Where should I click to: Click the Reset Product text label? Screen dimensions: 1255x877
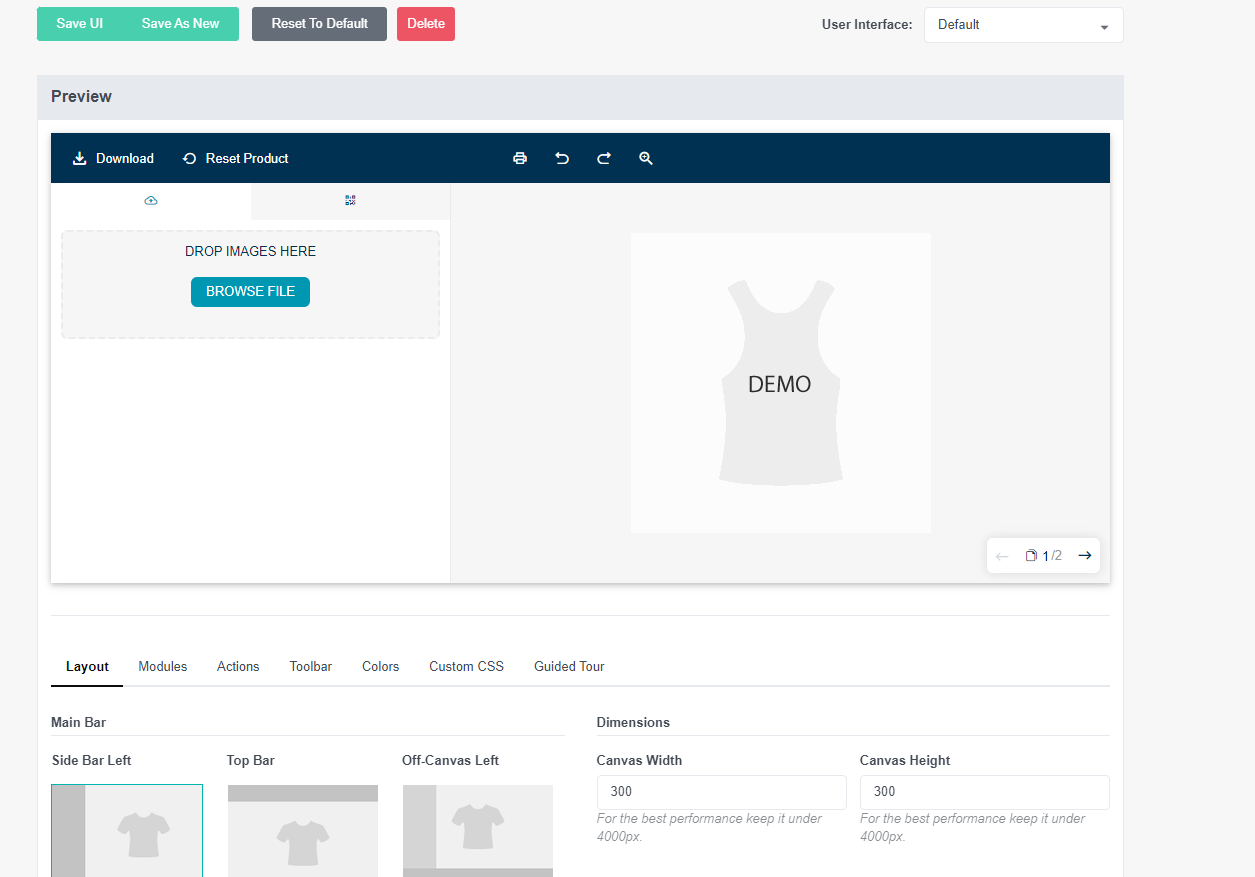[x=247, y=159]
